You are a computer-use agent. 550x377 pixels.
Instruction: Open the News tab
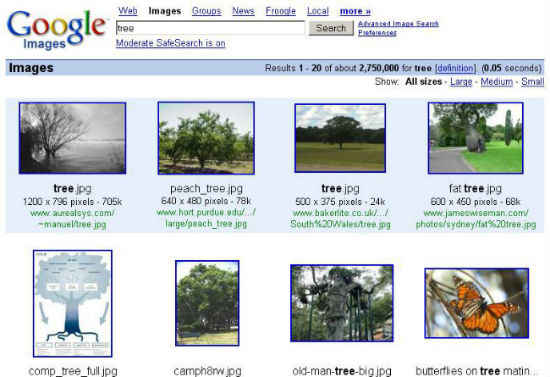point(243,11)
